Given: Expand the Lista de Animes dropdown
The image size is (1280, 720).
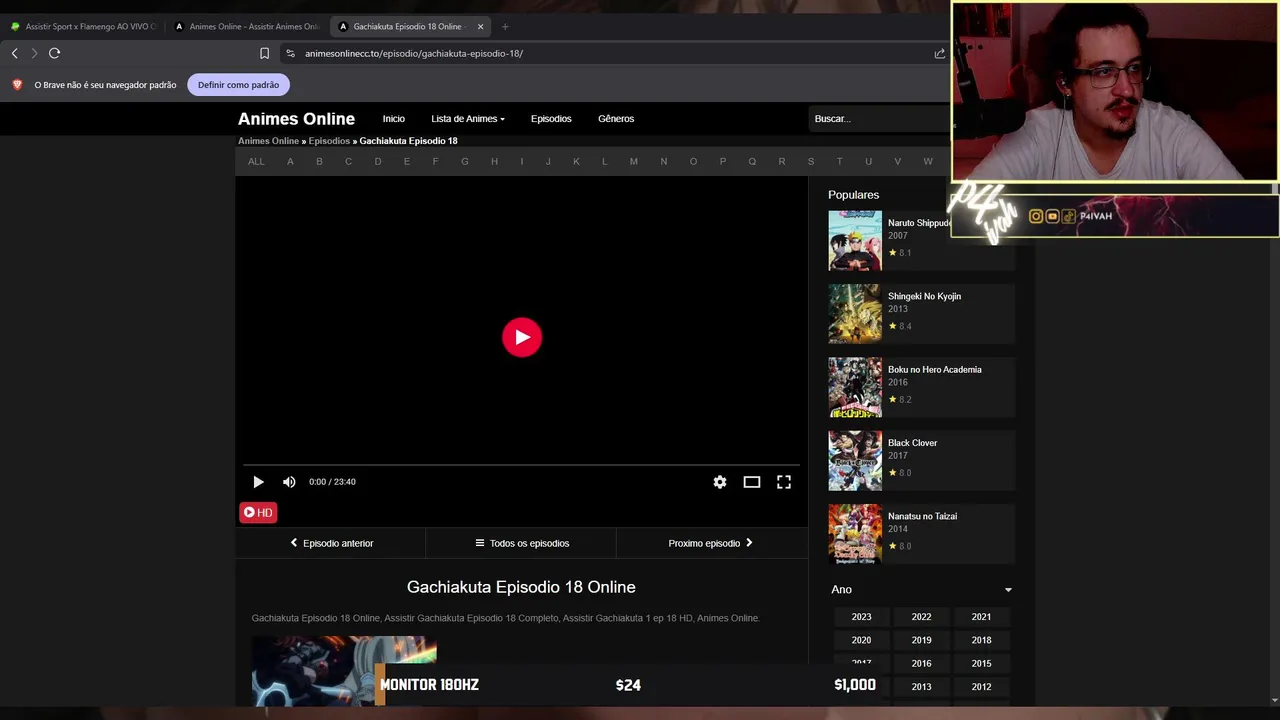Looking at the screenshot, I should click(468, 118).
